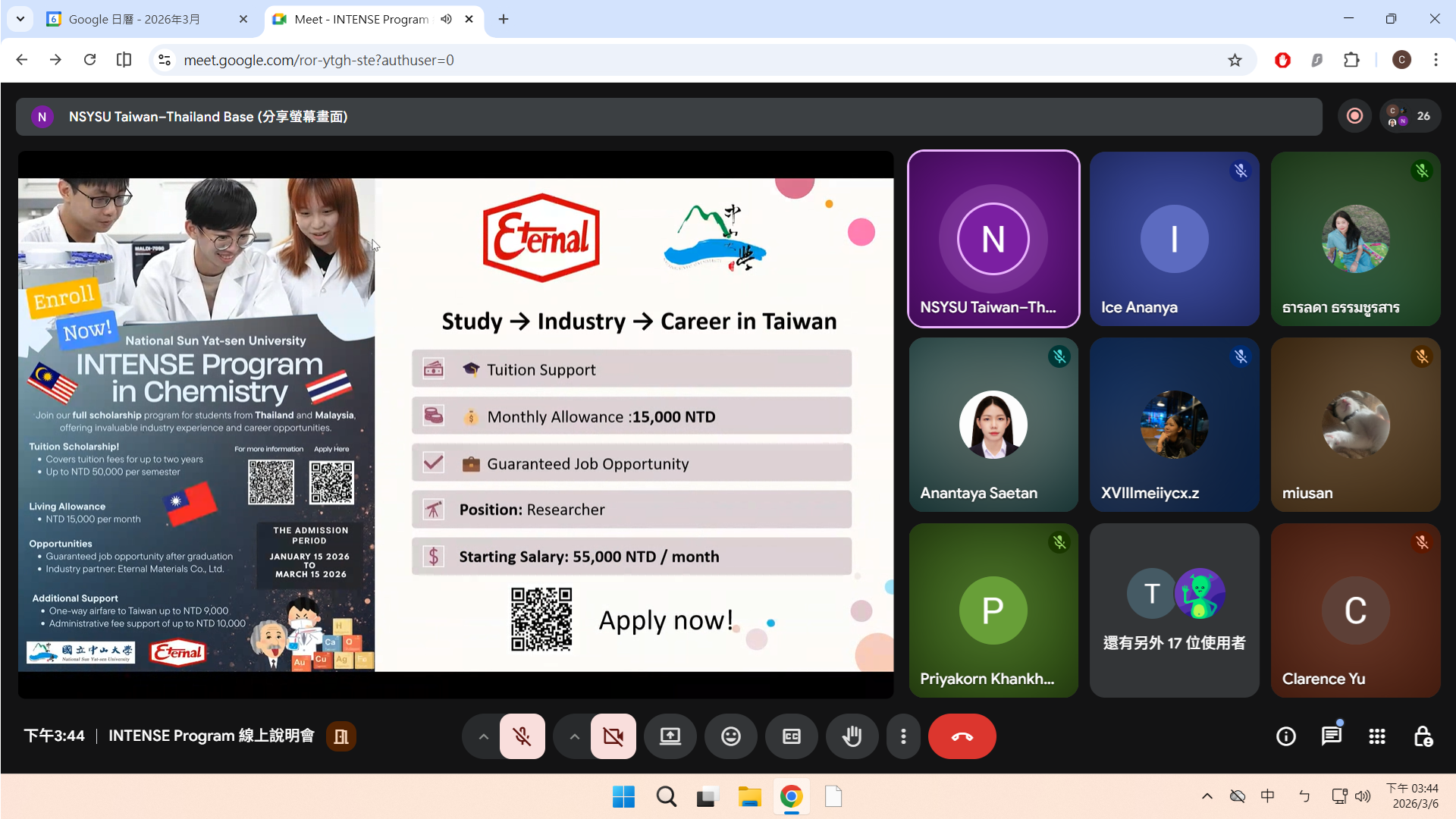
Task: Open meeting details info icon
Action: click(x=1286, y=736)
